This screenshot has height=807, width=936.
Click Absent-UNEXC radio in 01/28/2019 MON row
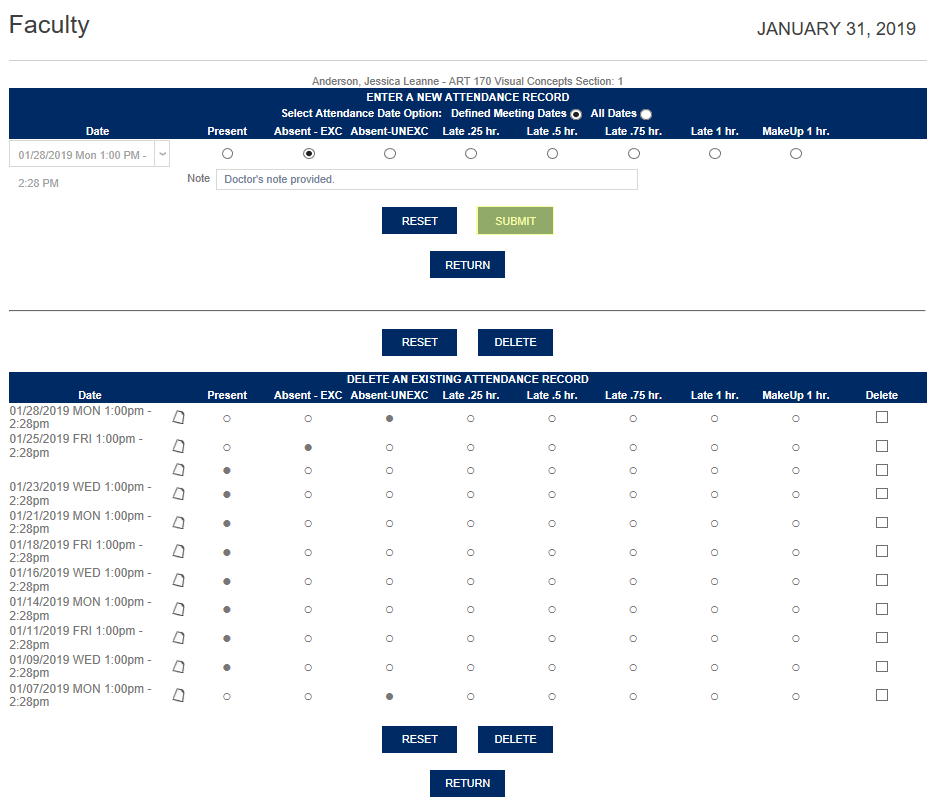tap(389, 419)
